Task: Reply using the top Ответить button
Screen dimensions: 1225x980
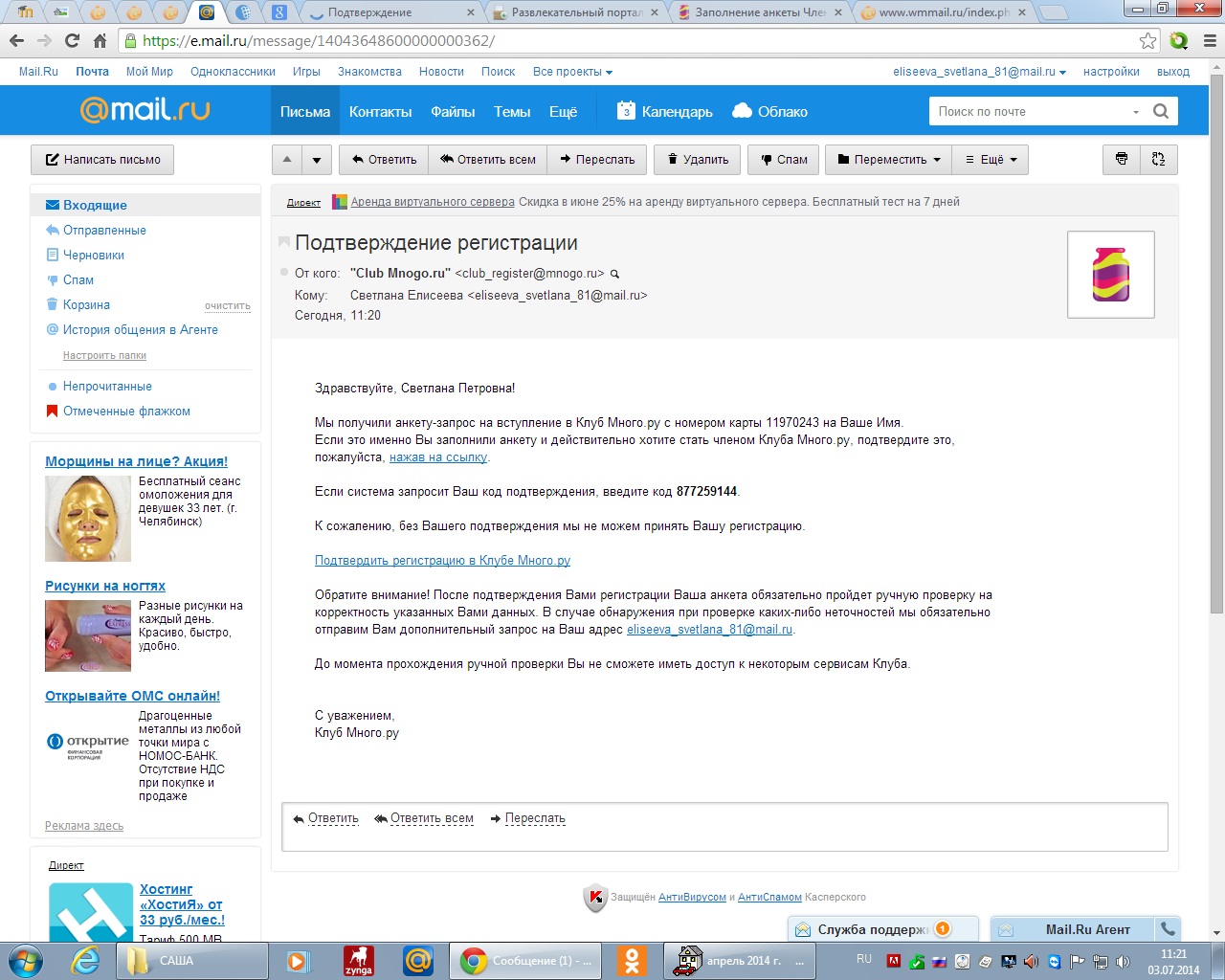Action: 384,160
